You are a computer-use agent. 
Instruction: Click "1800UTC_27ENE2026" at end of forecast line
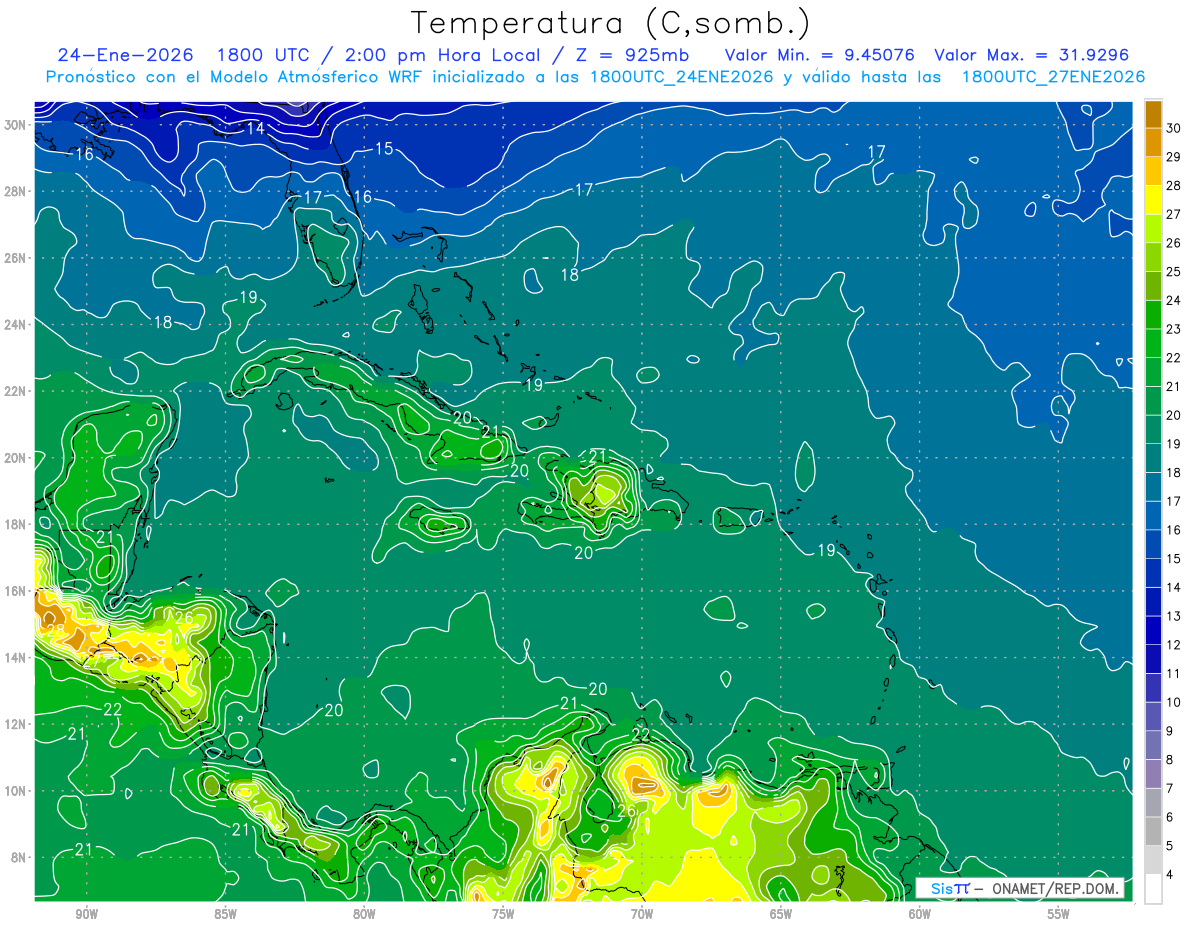[1053, 77]
